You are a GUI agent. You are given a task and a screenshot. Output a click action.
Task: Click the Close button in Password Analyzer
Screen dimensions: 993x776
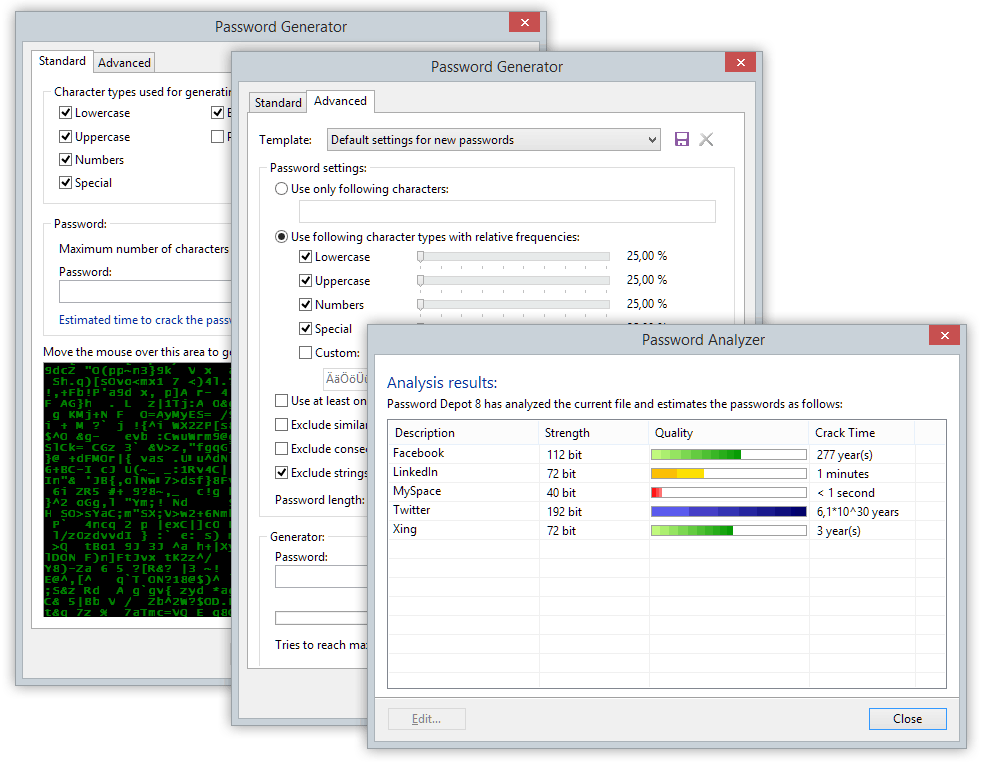click(x=908, y=719)
